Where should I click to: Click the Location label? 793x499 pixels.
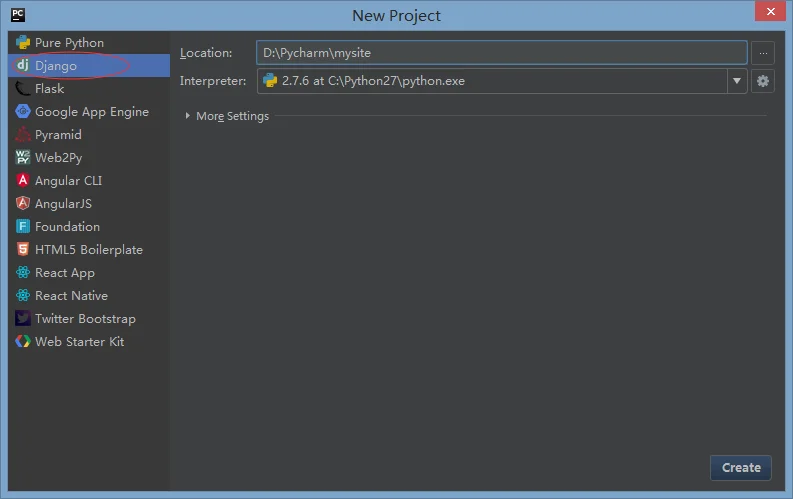pyautogui.click(x=206, y=53)
